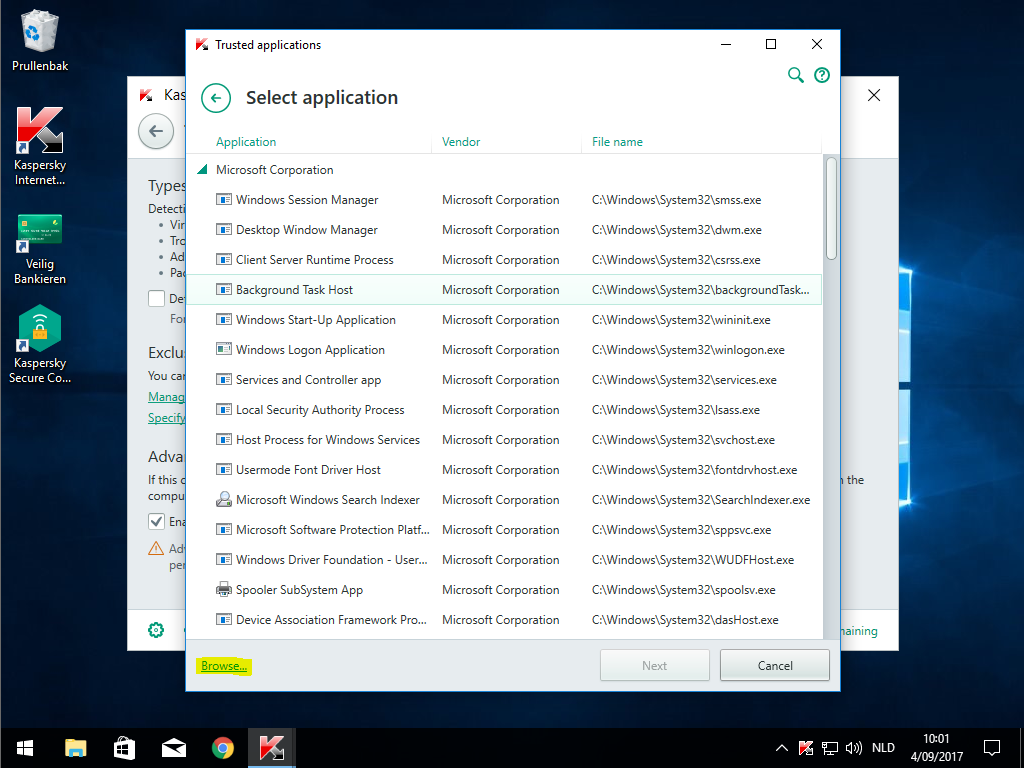Open the Mail app in the taskbar
1024x768 pixels.
(x=174, y=748)
